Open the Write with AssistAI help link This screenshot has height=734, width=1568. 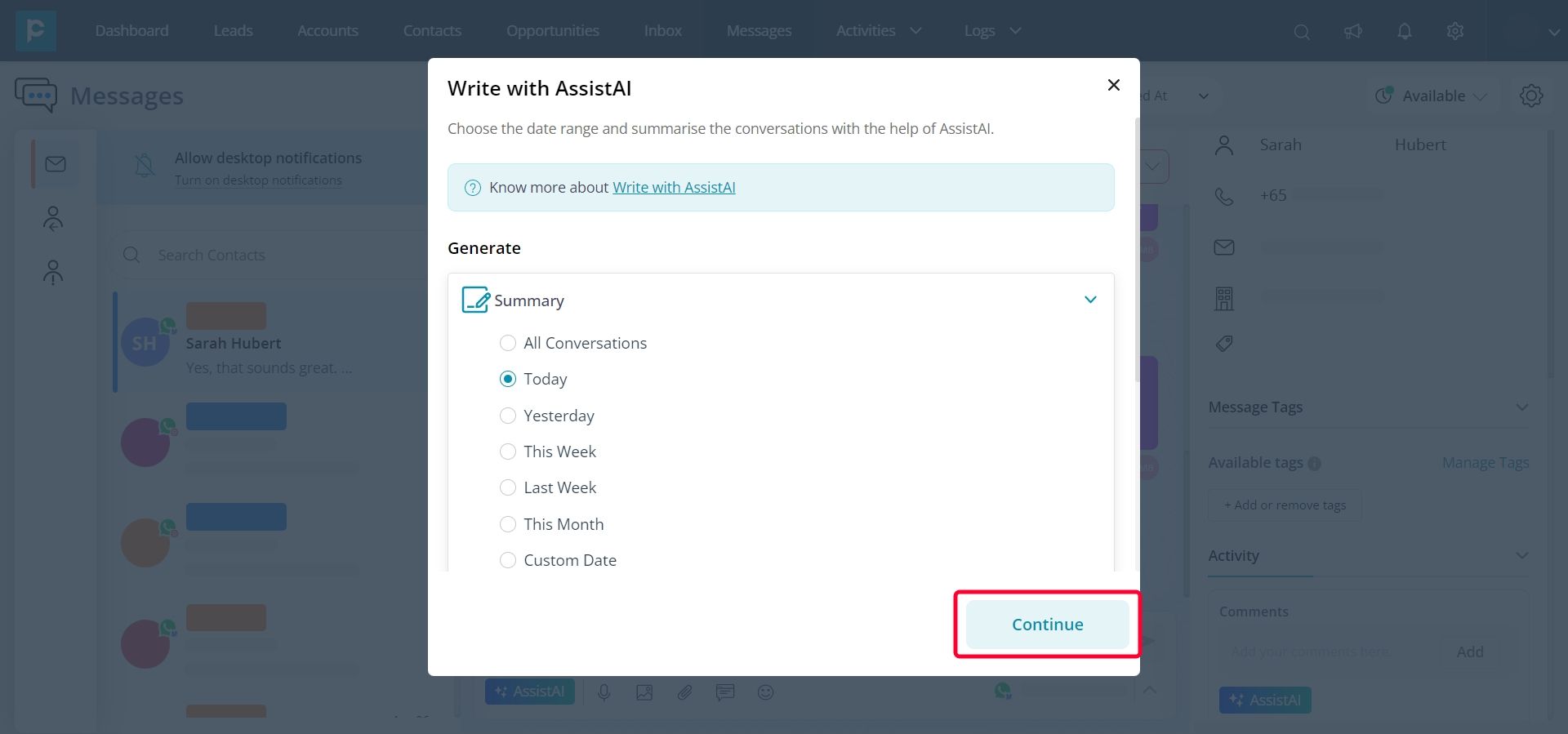674,187
